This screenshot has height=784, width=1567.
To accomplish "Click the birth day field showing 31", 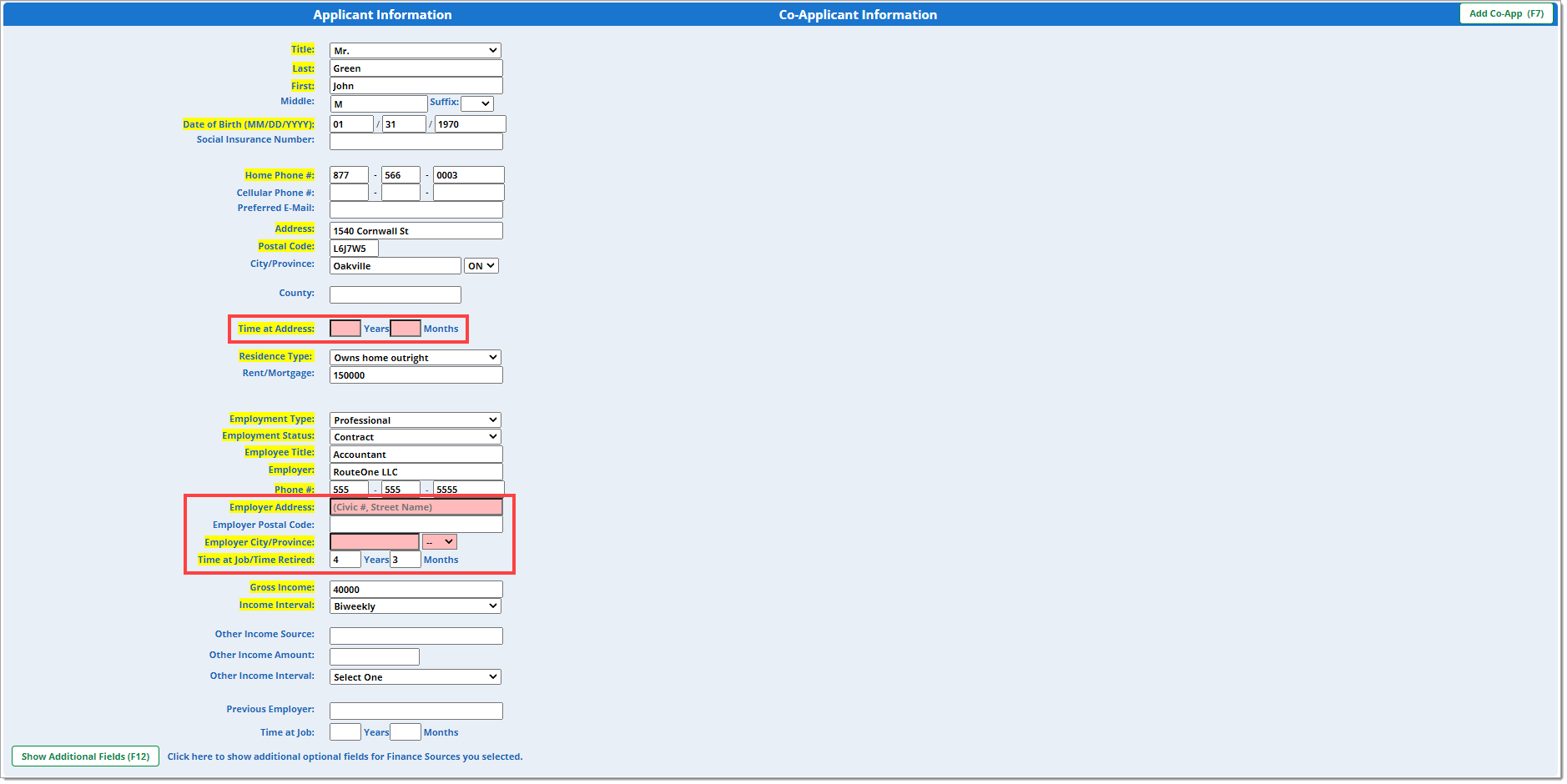I will 404,124.
